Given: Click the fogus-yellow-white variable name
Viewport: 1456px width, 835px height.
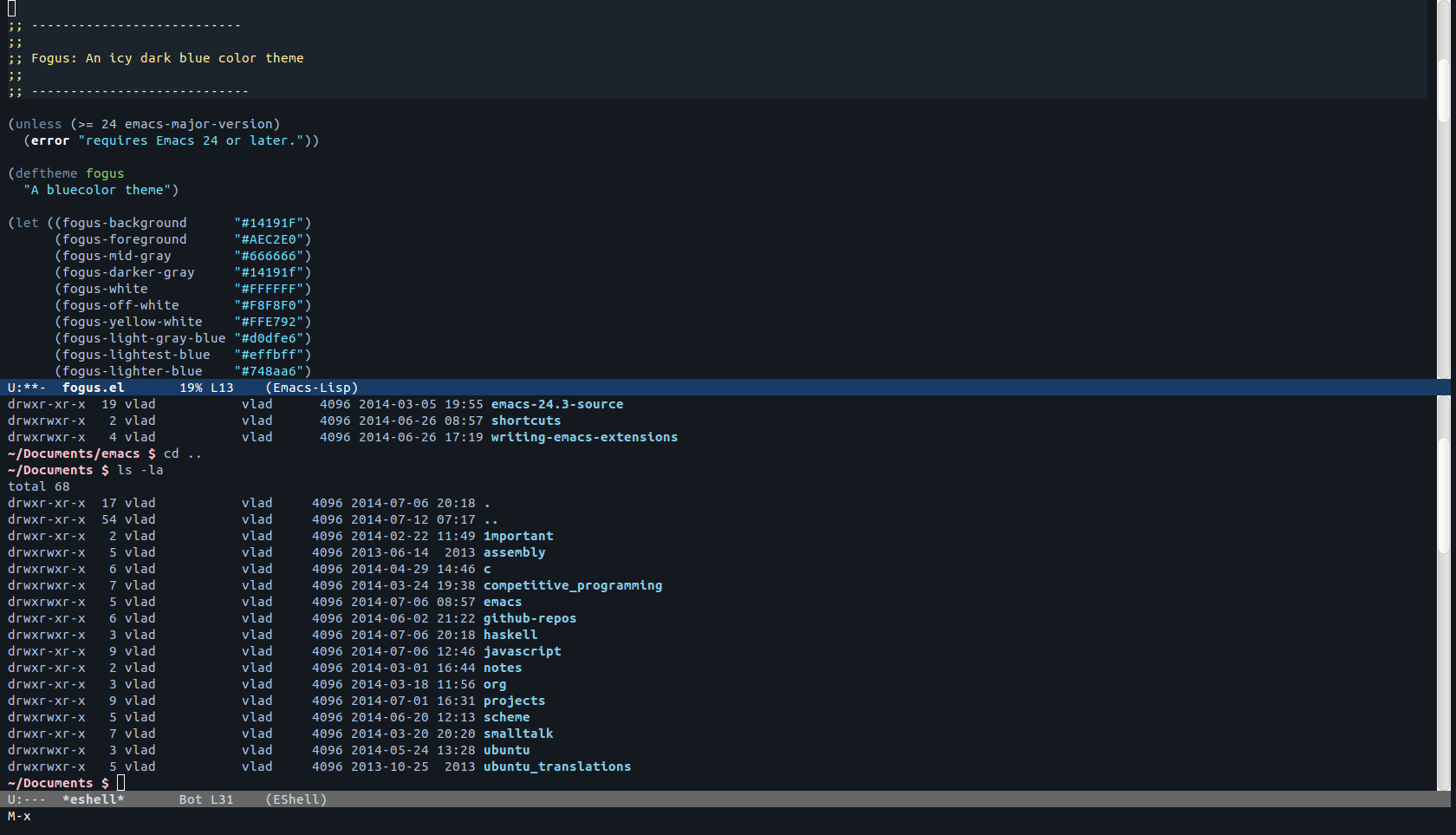Looking at the screenshot, I should coord(132,322).
